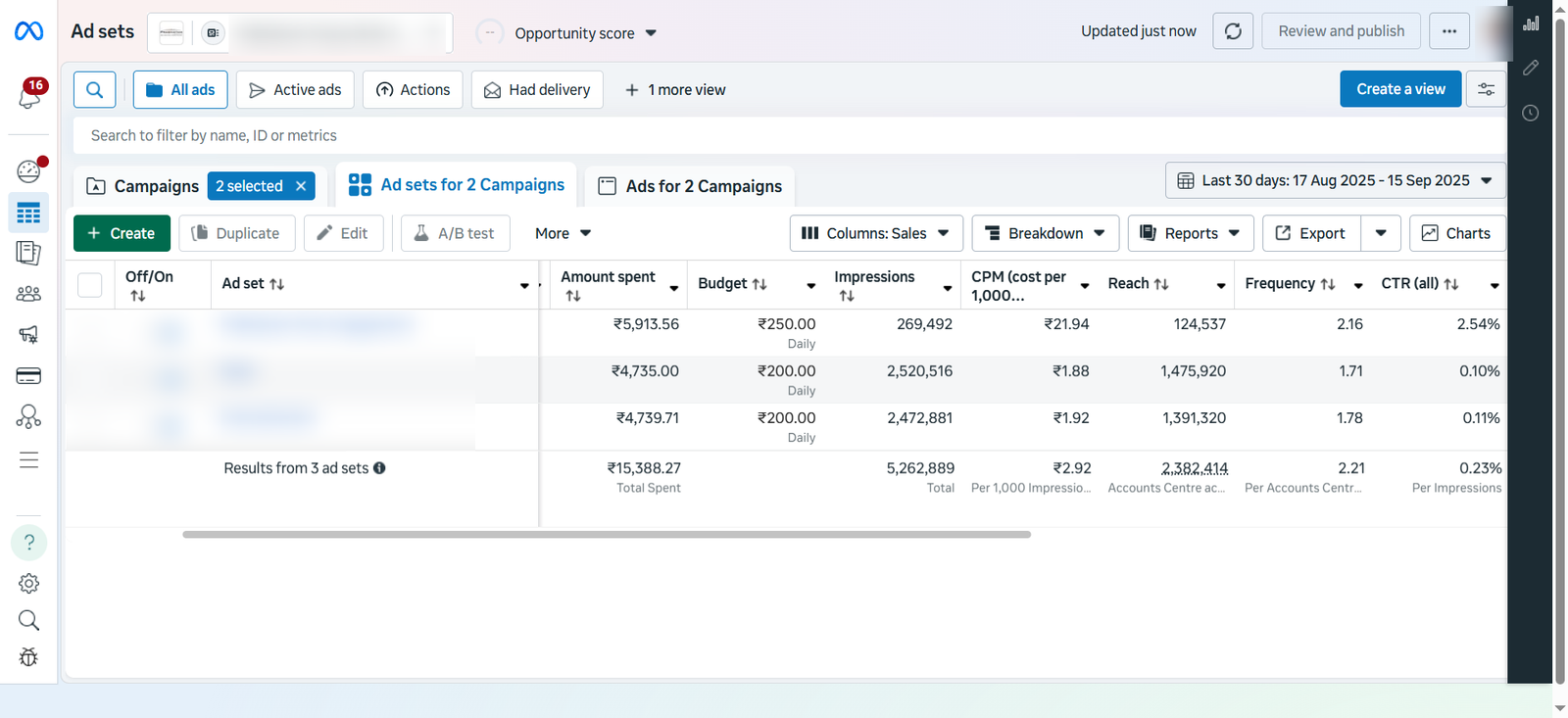Switch to Ads for 2 Campaigns tab
This screenshot has height=718, width=1568.
[x=690, y=186]
